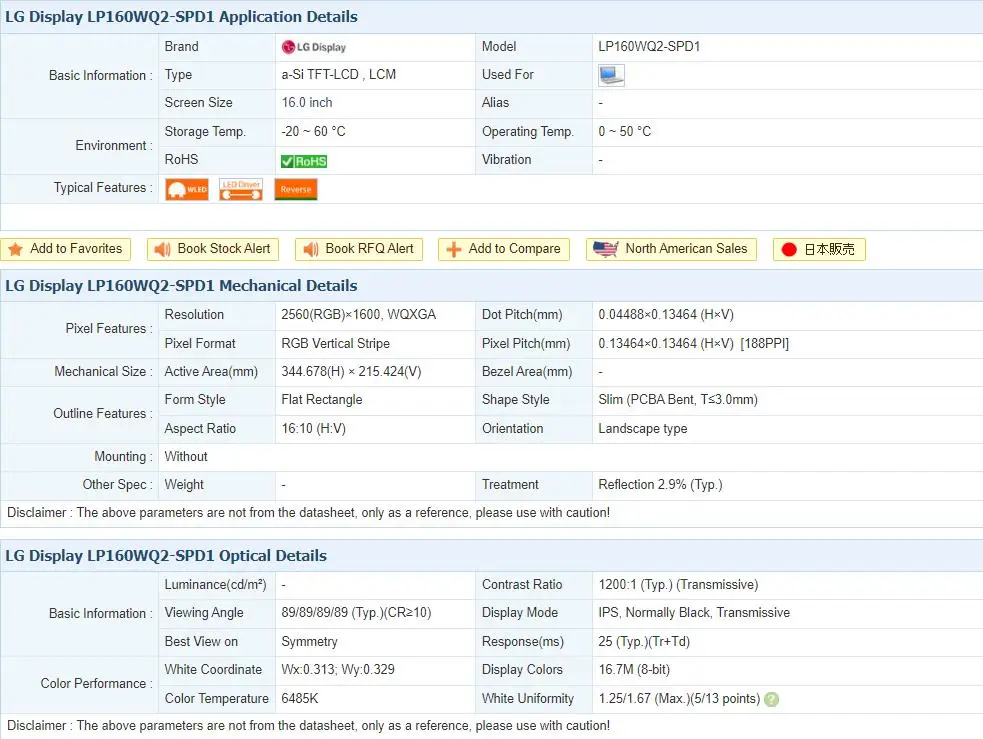This screenshot has height=739, width=983.
Task: Click the Landscape type orientation value
Action: (643, 429)
